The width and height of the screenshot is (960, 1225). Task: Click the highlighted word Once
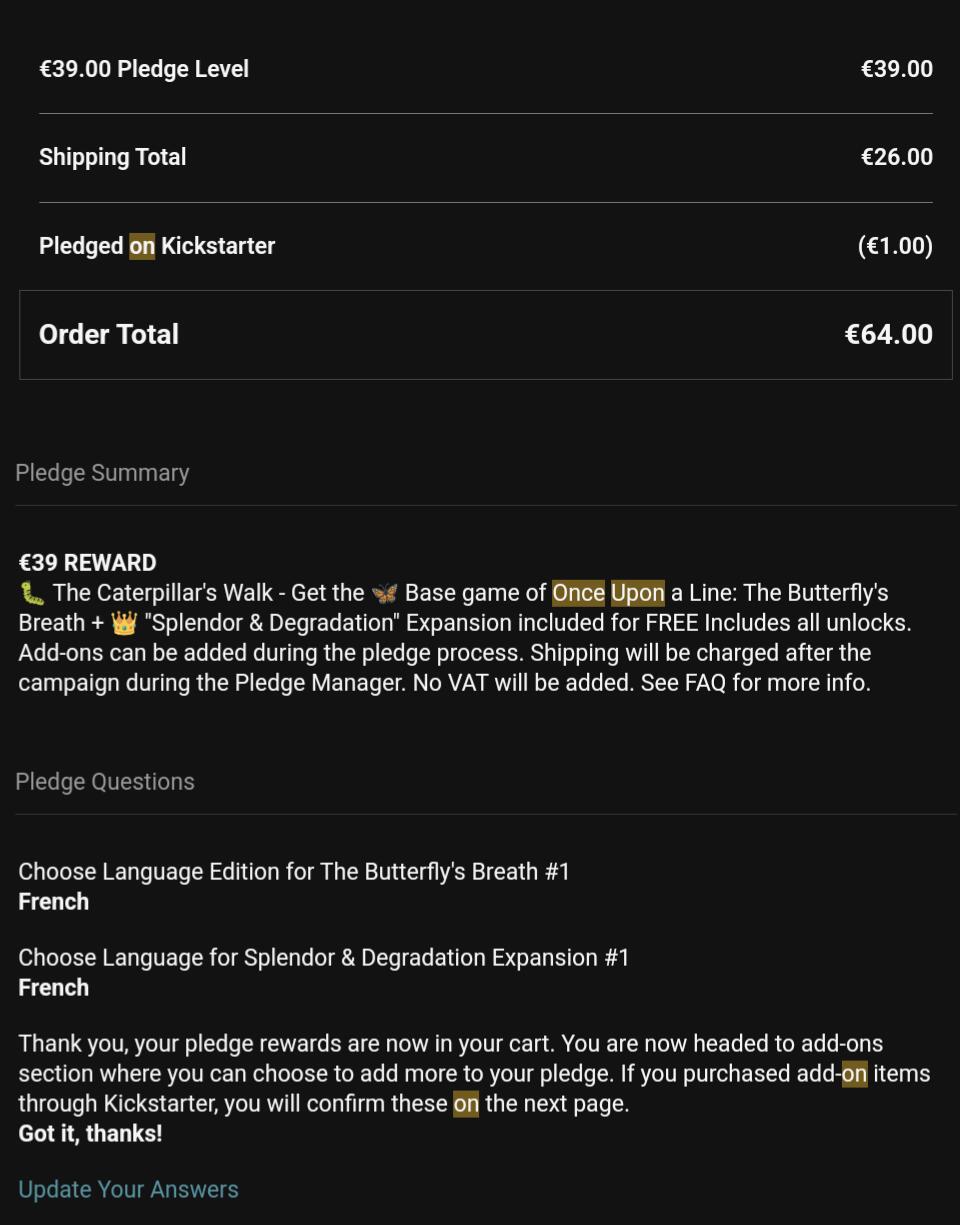(578, 593)
